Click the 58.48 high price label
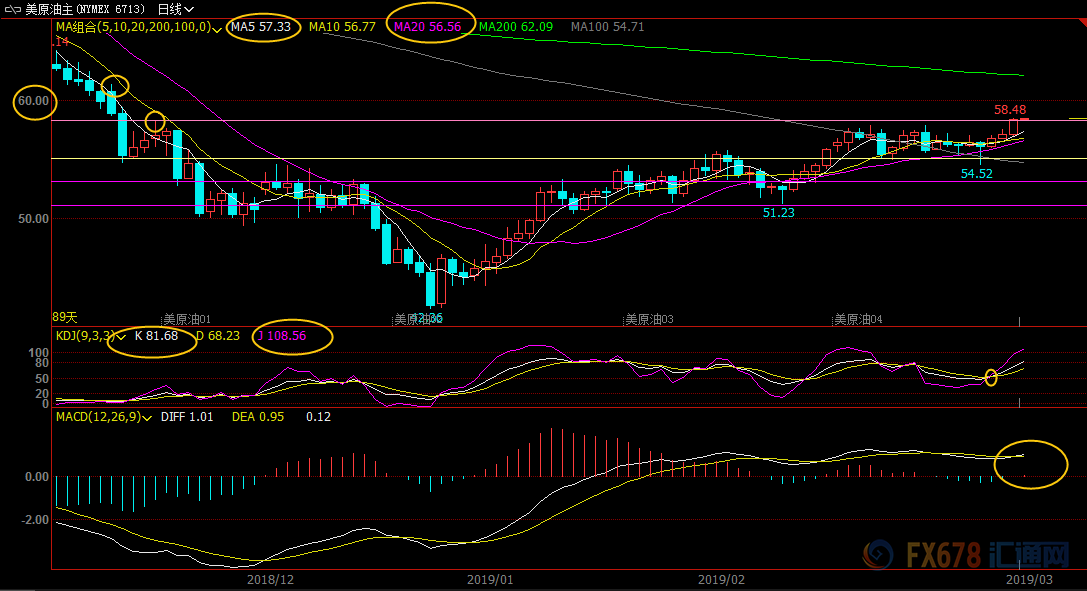The image size is (1087, 591). tap(1010, 110)
